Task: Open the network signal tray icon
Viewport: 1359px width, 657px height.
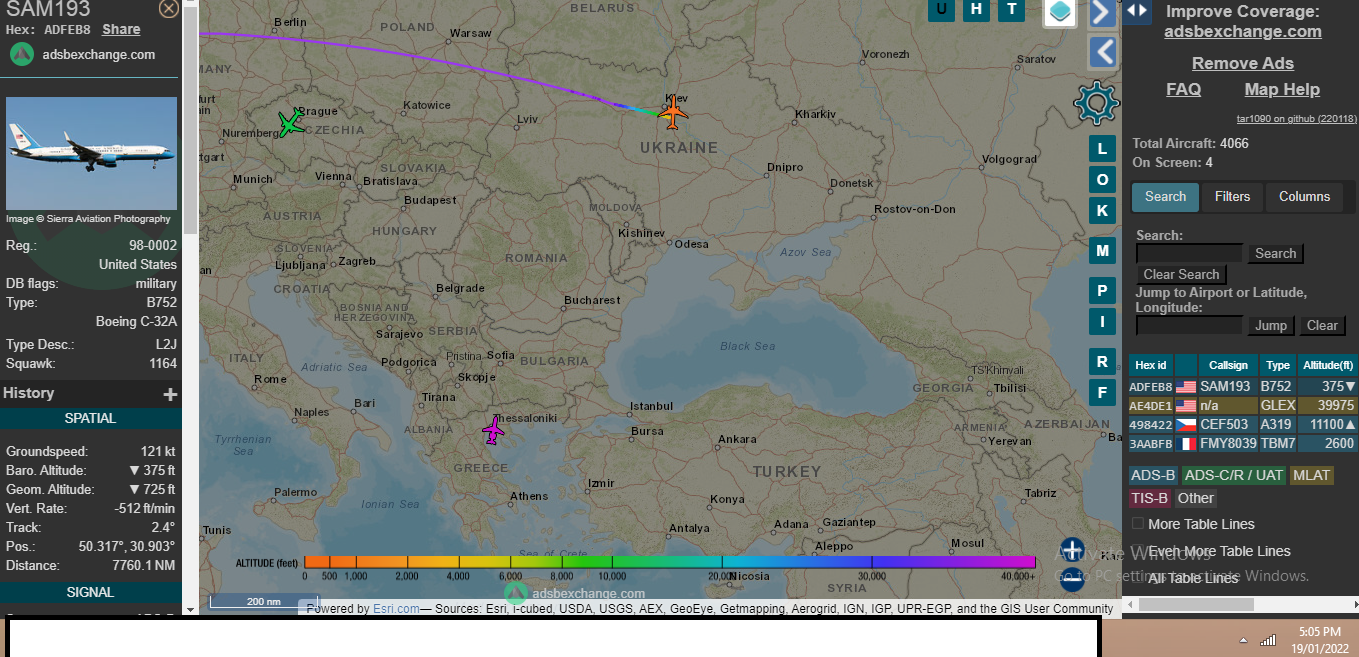Action: coord(1268,640)
